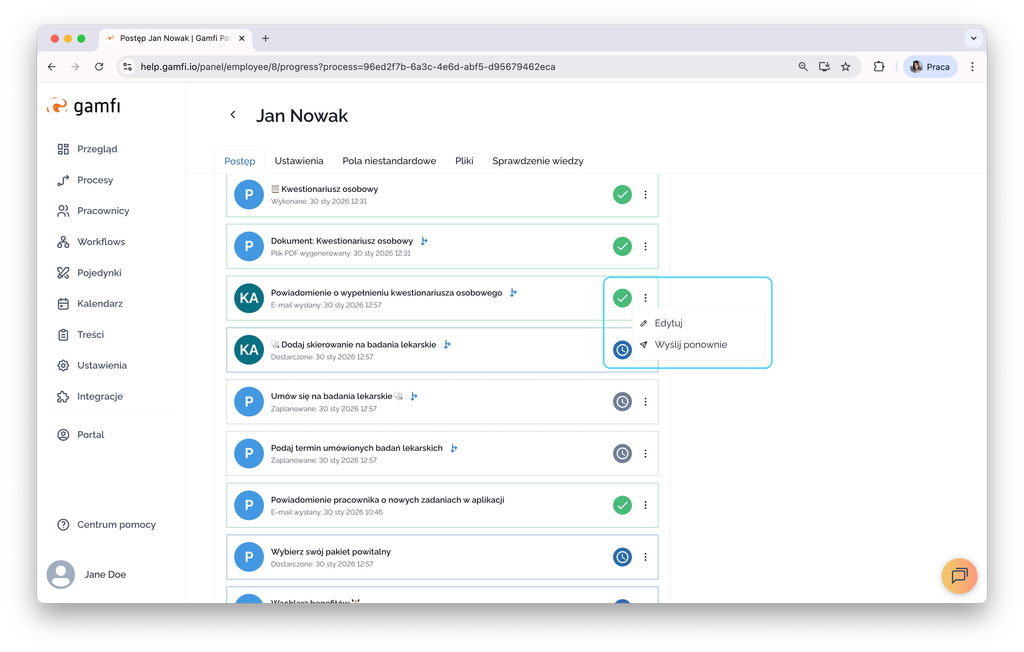Image resolution: width=1024 pixels, height=652 pixels.
Task: Open the Pola niestandardowe tab
Action: point(389,161)
